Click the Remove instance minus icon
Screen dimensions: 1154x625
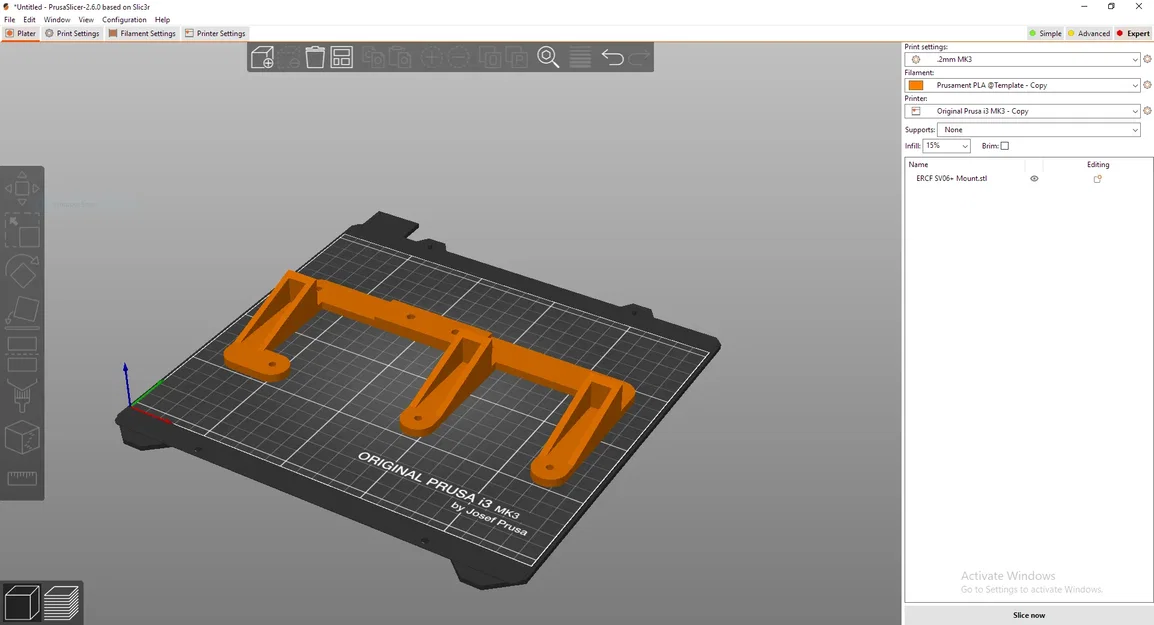(x=459, y=57)
